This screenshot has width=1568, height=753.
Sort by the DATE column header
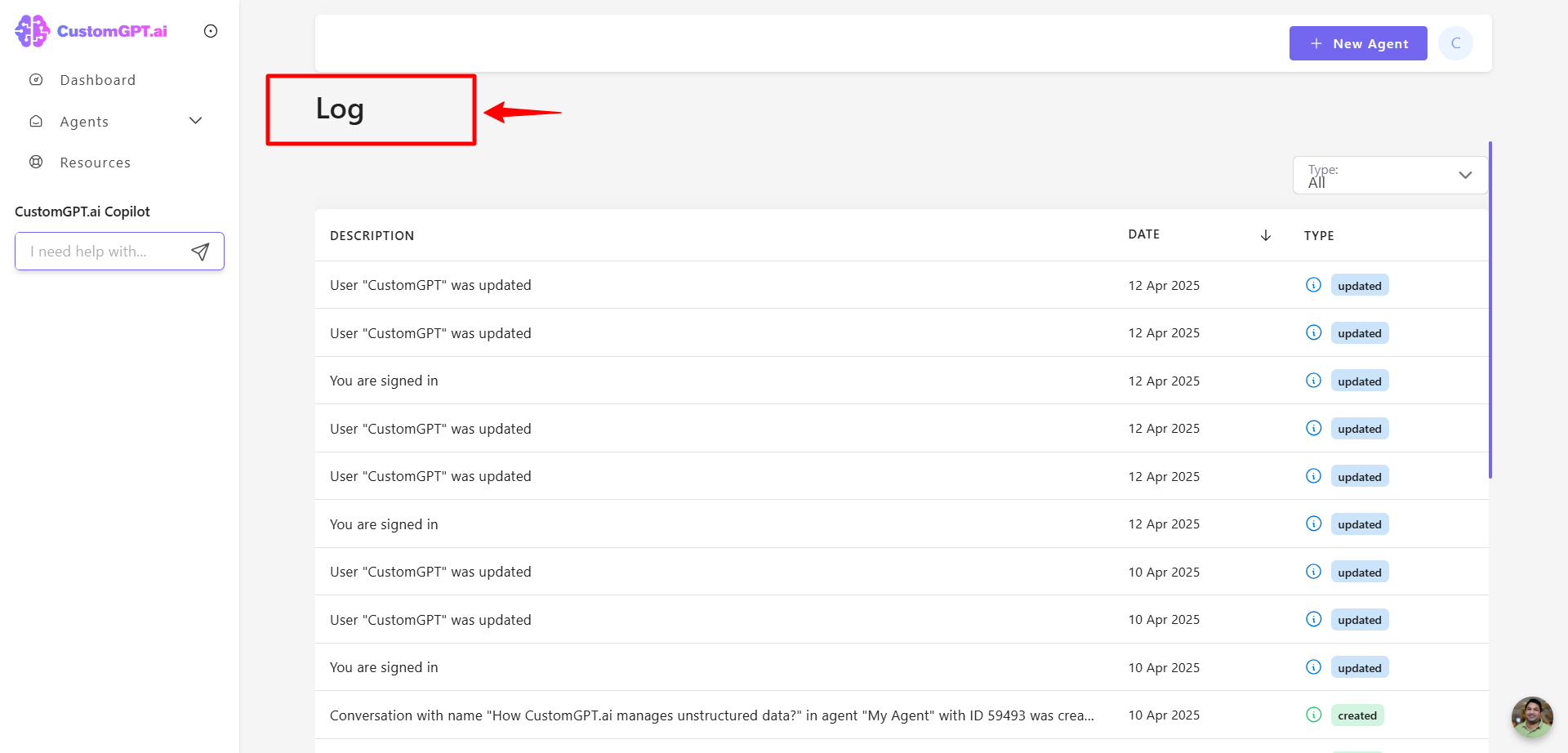pyautogui.click(x=1144, y=234)
